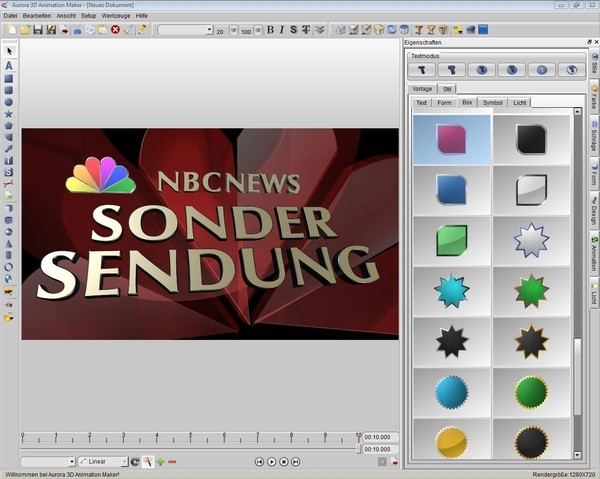600x479 pixels.
Task: Click the blue cylinder icon in the top toolbar
Action: (404, 29)
